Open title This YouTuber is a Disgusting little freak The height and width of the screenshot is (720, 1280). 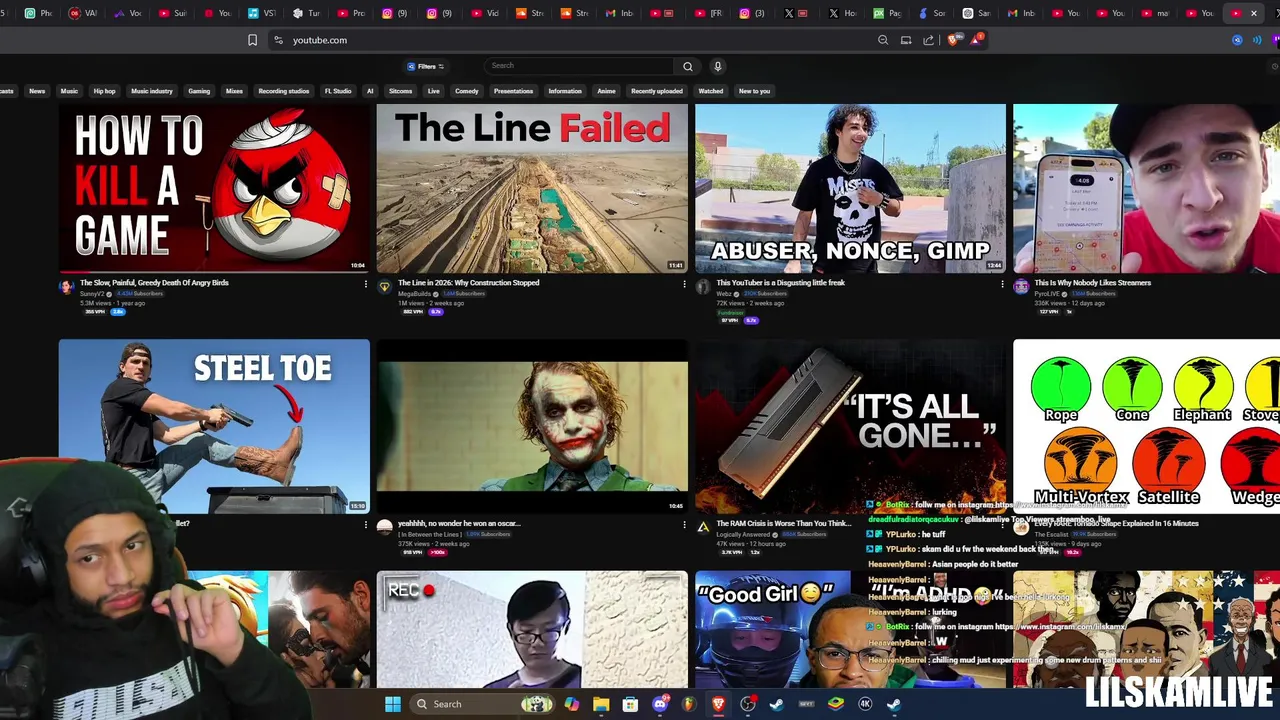(781, 283)
